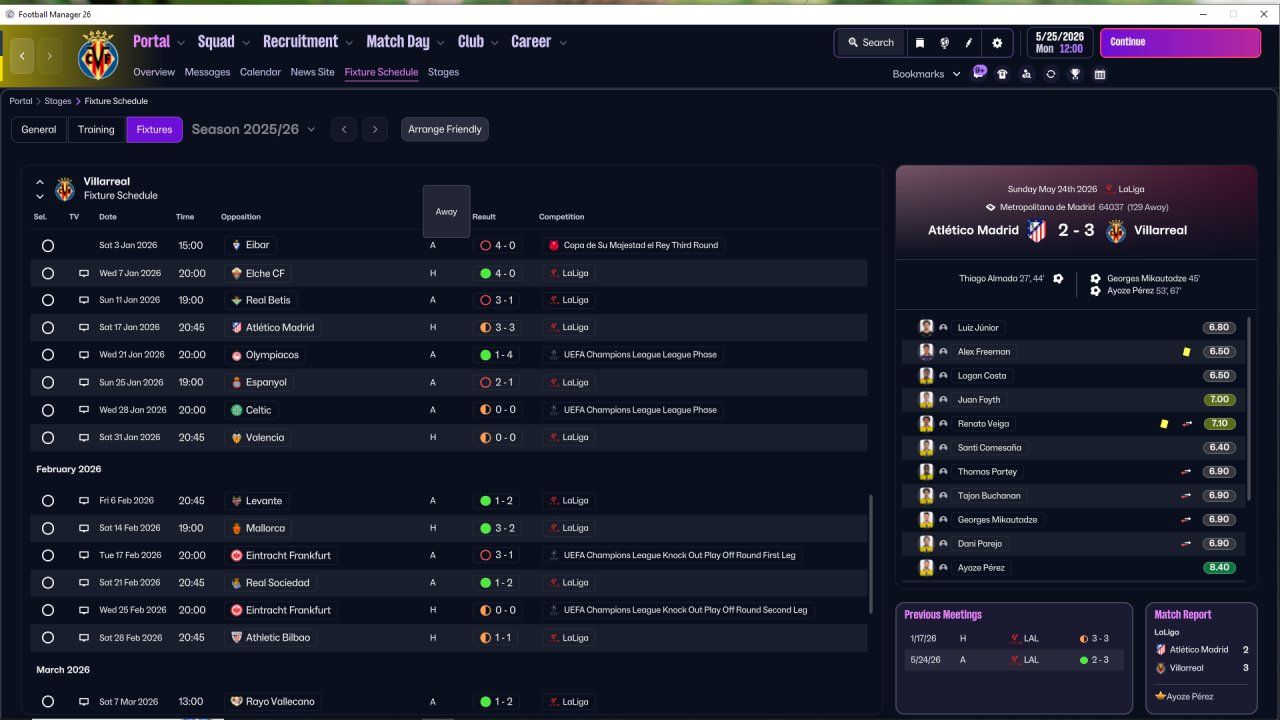Image resolution: width=1280 pixels, height=720 pixels.
Task: Go to next season with right chevron
Action: (x=375, y=129)
